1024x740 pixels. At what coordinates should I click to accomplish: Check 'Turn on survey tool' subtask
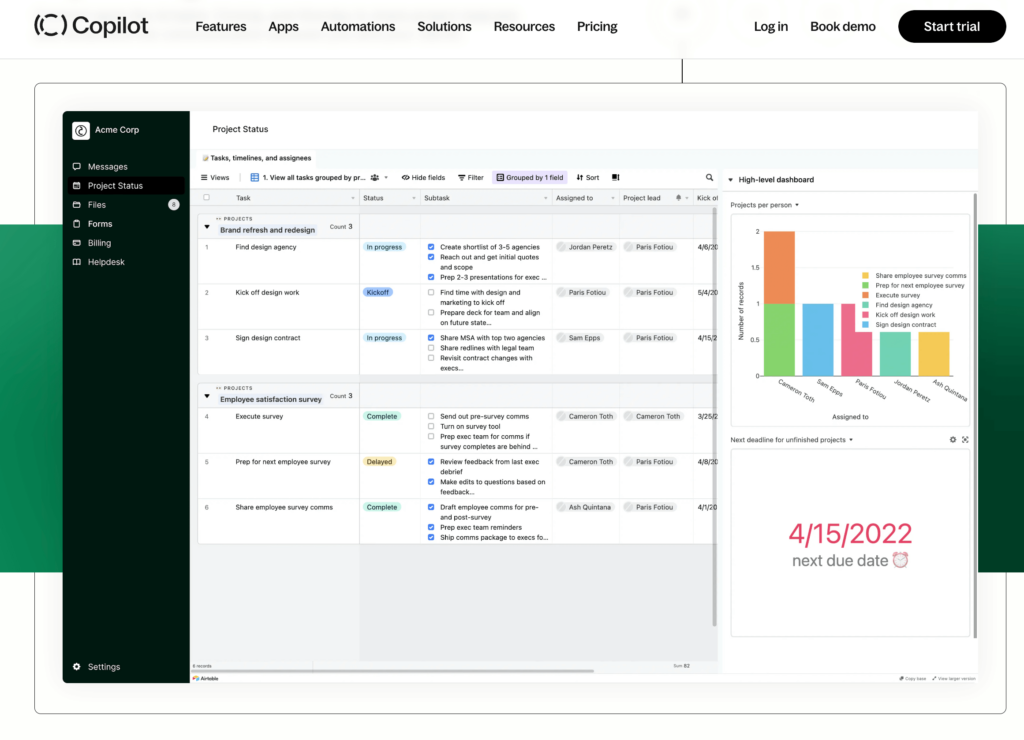tap(431, 426)
